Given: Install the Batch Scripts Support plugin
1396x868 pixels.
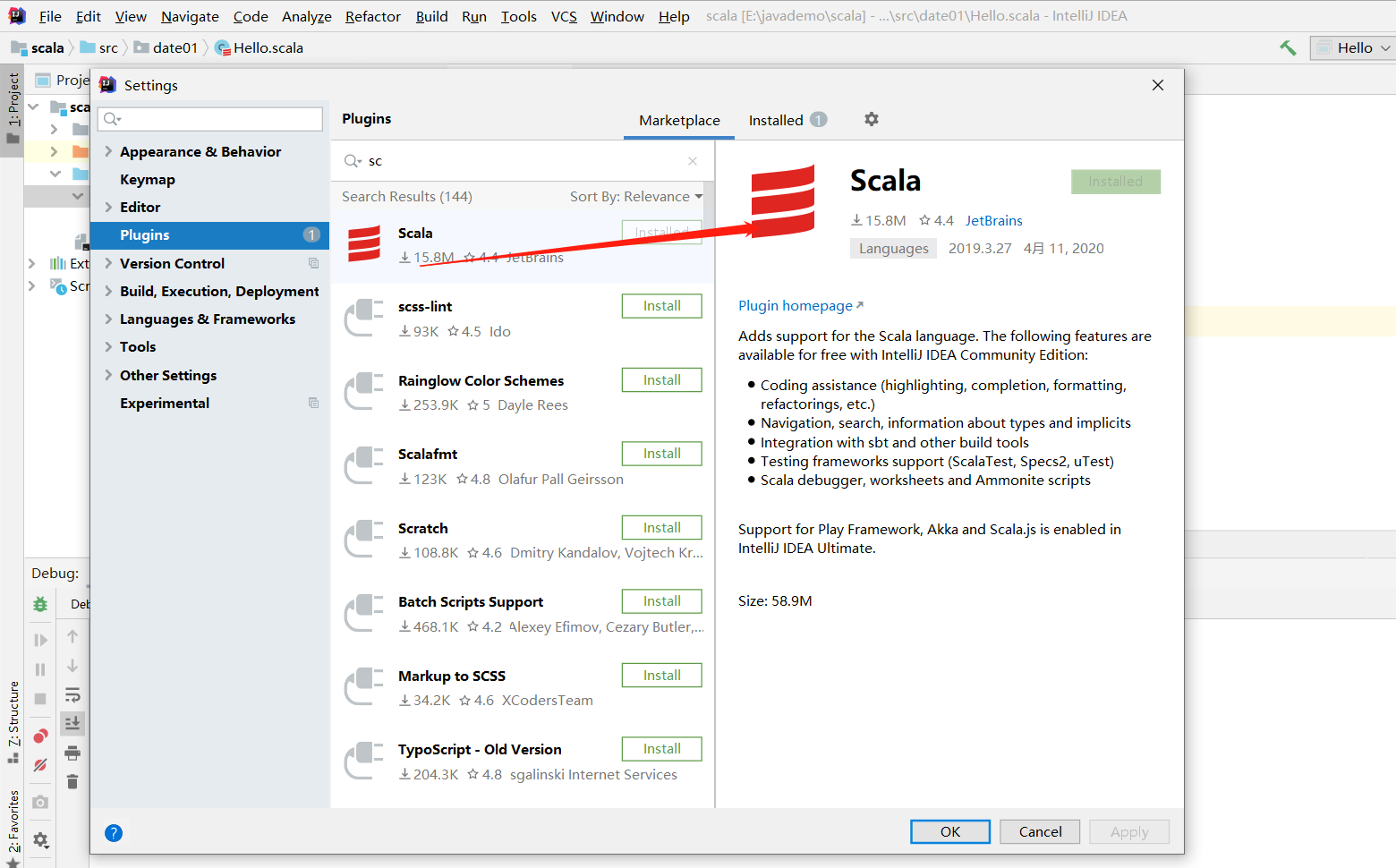Looking at the screenshot, I should pos(661,601).
